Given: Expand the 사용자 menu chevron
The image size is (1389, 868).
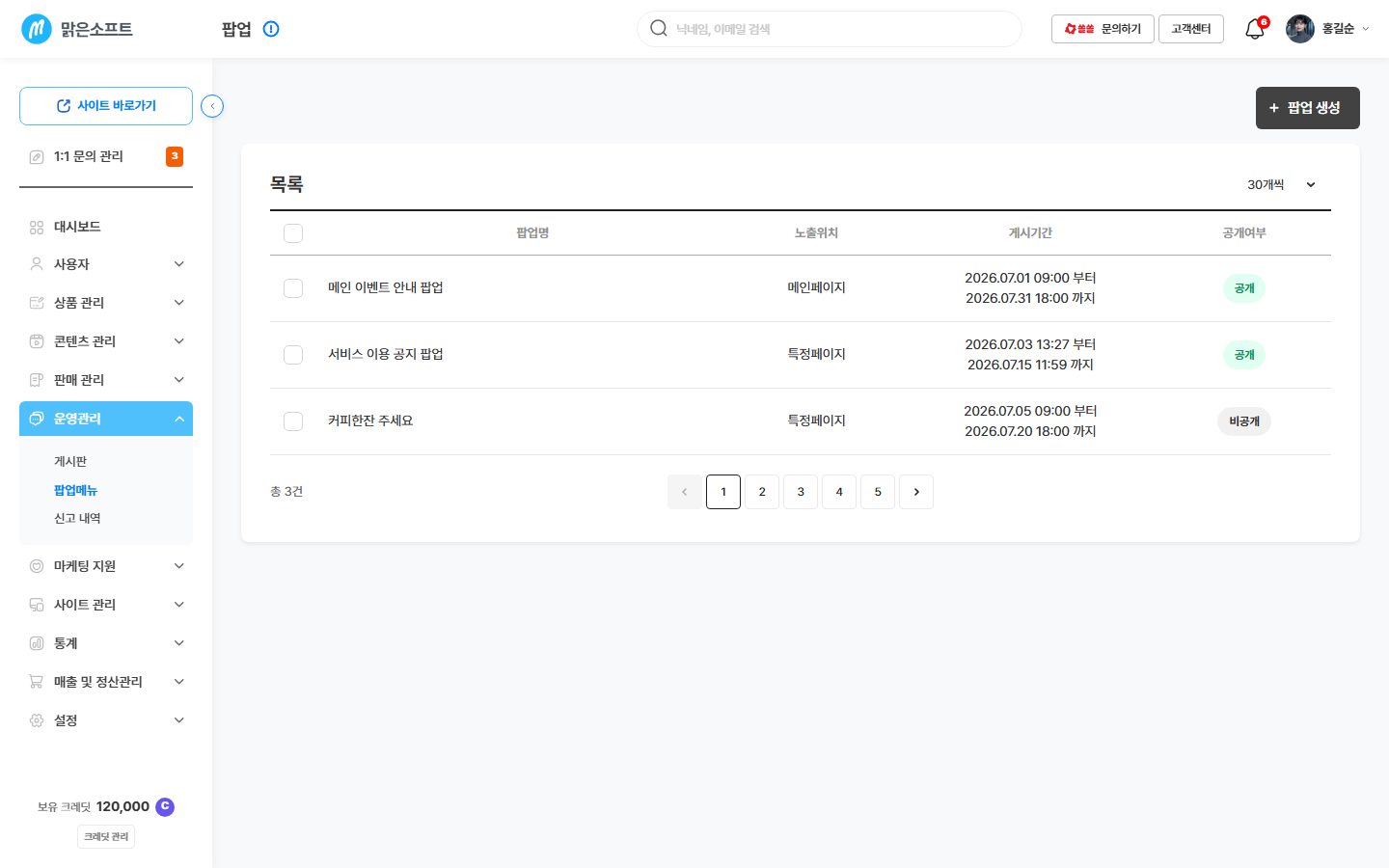Looking at the screenshot, I should coord(179,264).
